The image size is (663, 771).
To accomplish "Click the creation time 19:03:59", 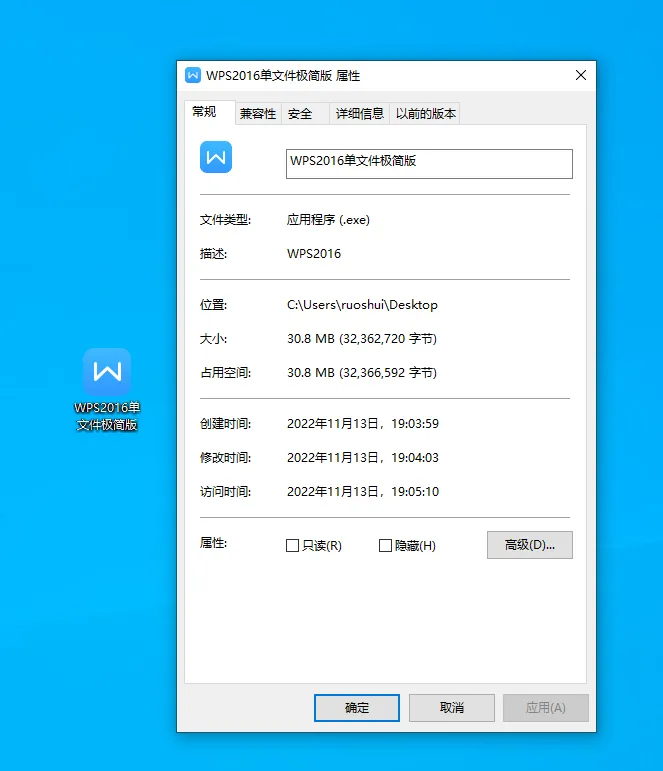I will point(415,424).
